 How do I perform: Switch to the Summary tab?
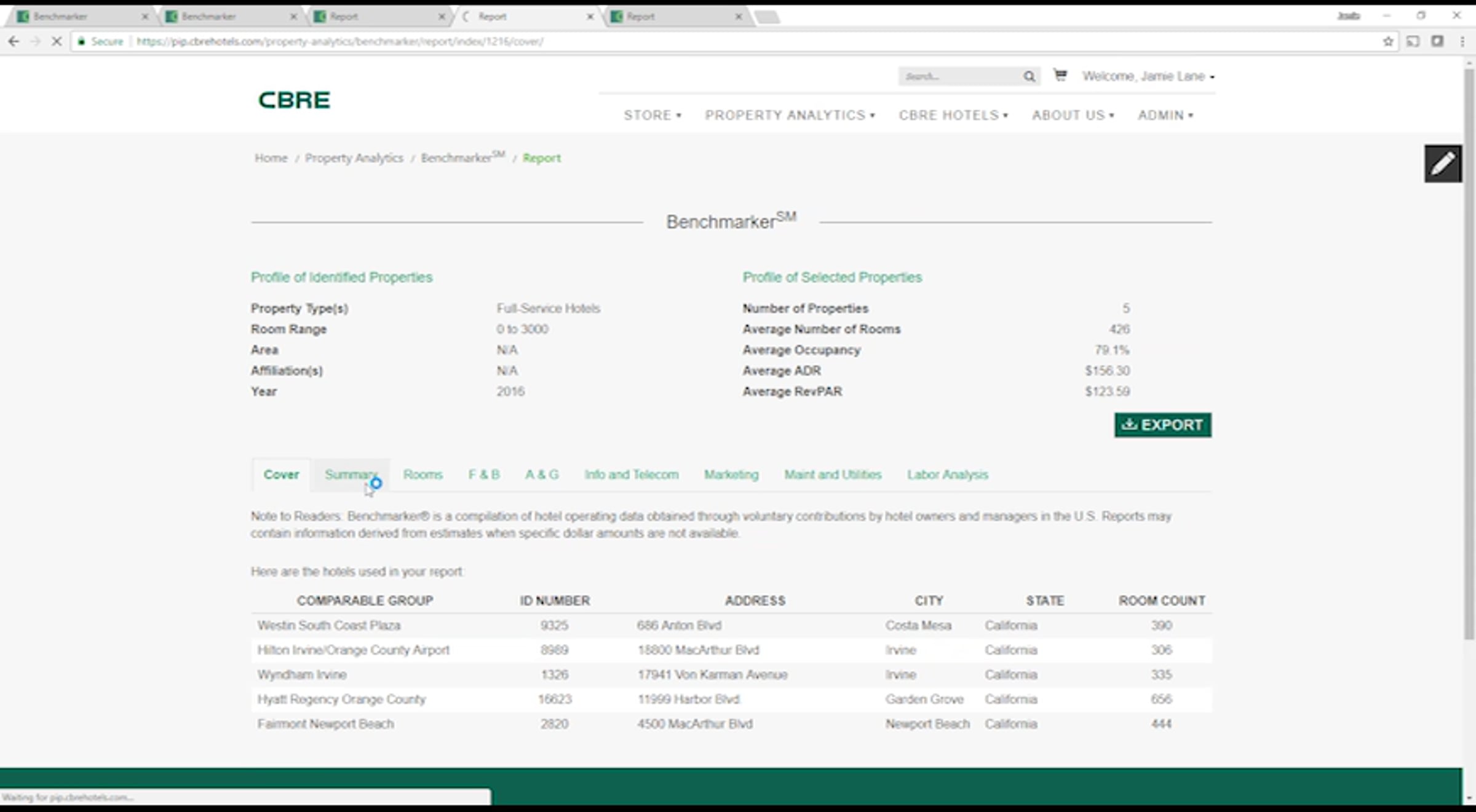point(351,475)
